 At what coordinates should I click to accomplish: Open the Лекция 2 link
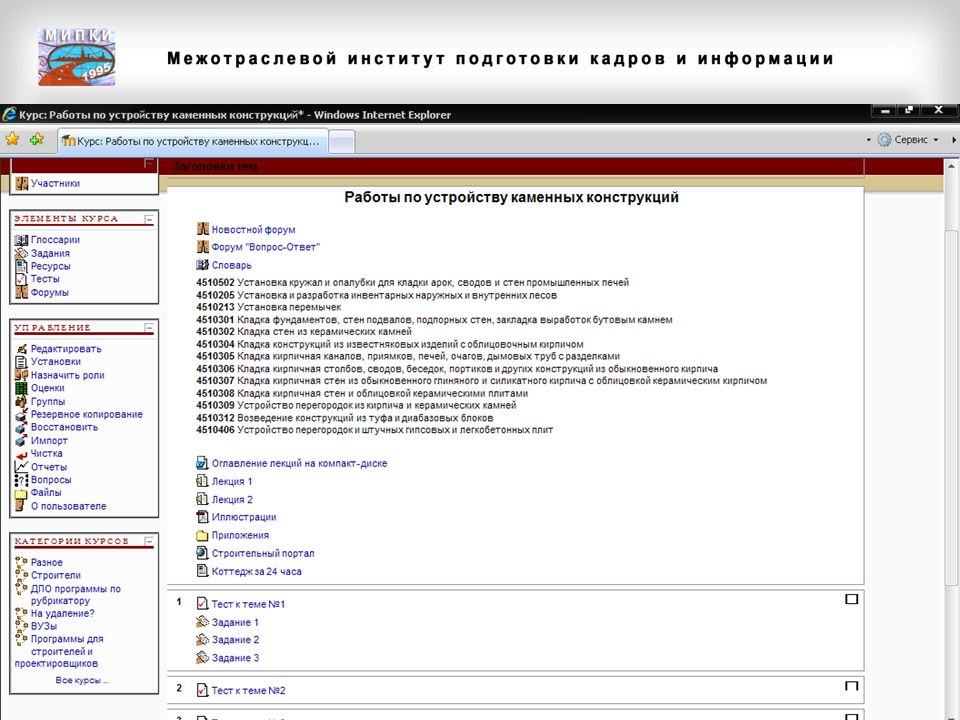coord(232,500)
